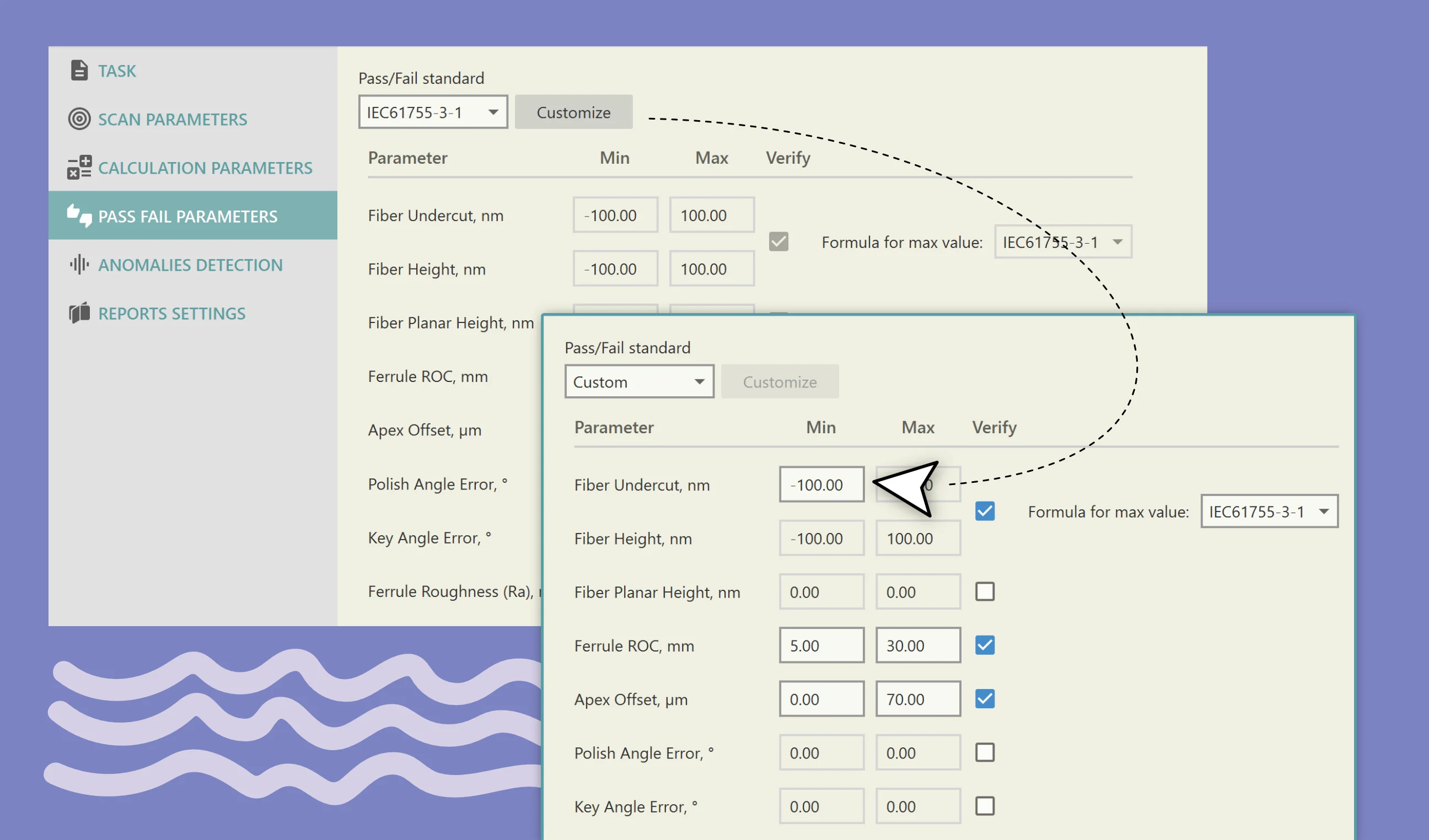This screenshot has width=1429, height=840.
Task: Click front Fiber Undercut min field
Action: [x=821, y=484]
